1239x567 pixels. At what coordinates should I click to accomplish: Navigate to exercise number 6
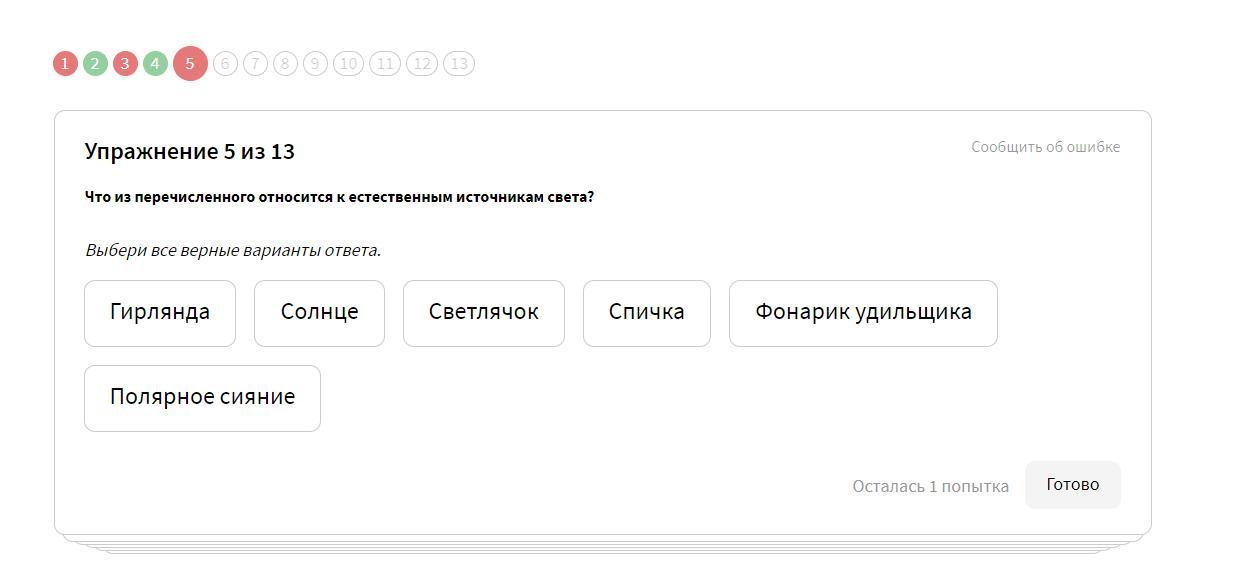pyautogui.click(x=225, y=64)
